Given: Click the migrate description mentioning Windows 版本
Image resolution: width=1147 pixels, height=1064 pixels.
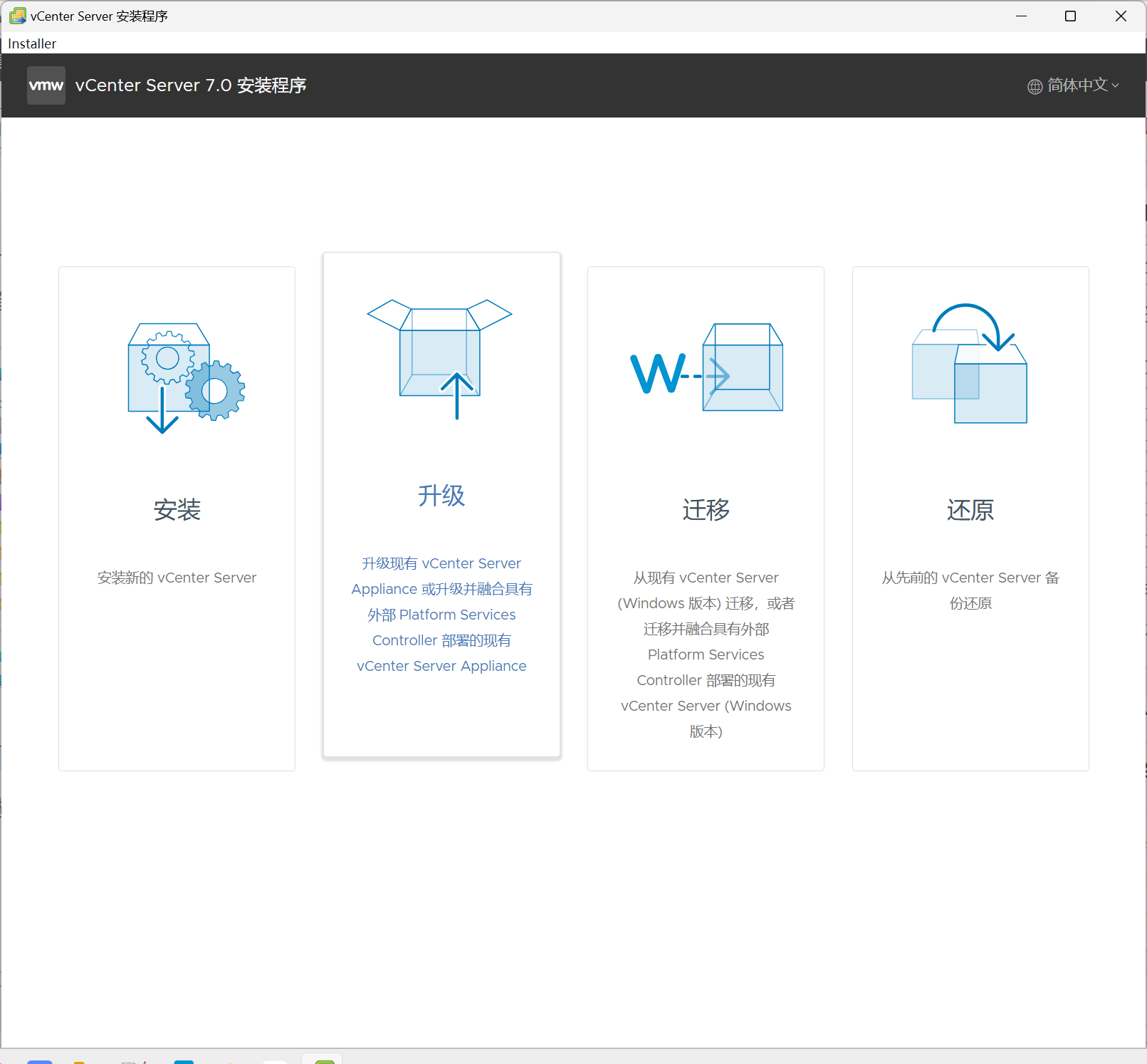Looking at the screenshot, I should pyautogui.click(x=706, y=654).
